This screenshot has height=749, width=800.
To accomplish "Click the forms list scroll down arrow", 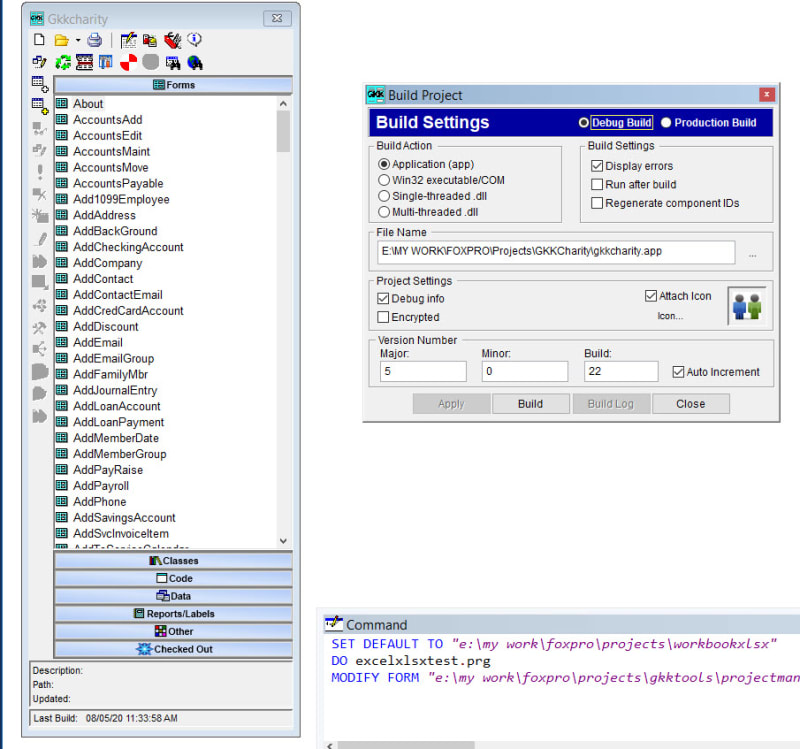I will (x=284, y=540).
